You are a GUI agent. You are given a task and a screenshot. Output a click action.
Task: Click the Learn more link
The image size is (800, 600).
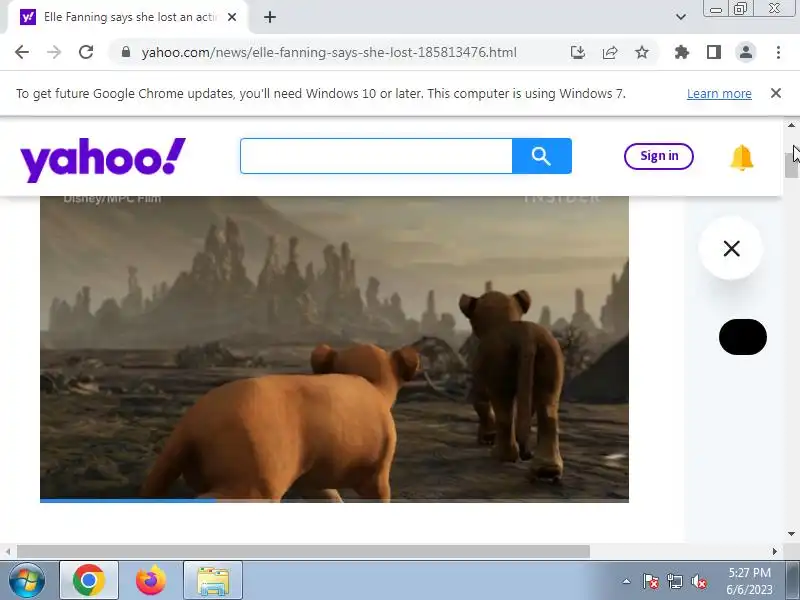coord(719,93)
